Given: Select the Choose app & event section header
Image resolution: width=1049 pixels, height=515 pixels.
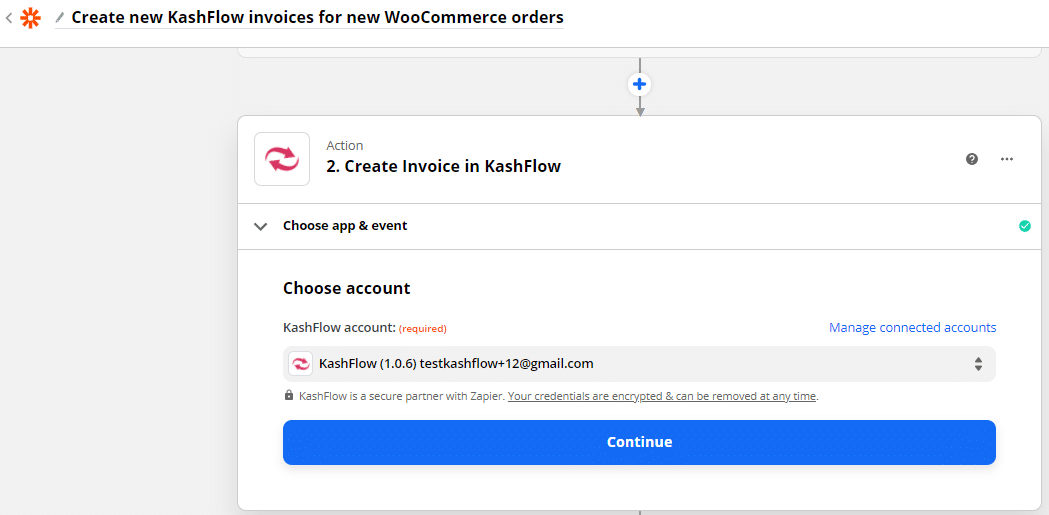Looking at the screenshot, I should [x=345, y=226].
